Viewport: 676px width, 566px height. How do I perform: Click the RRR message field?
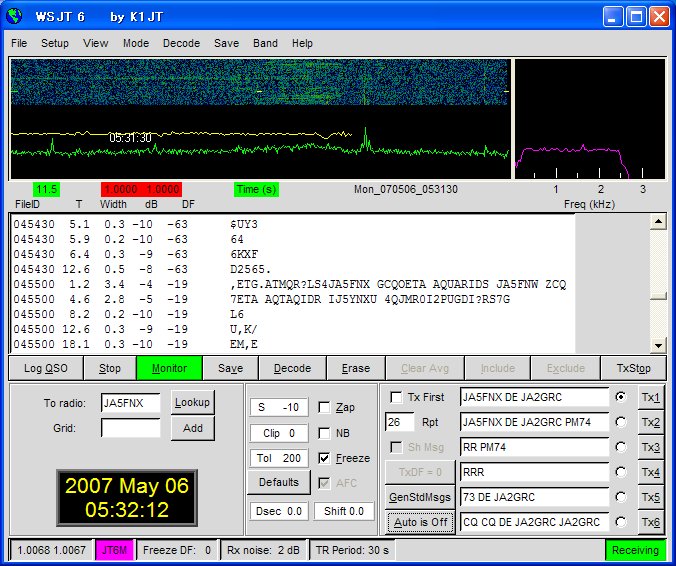pos(534,472)
